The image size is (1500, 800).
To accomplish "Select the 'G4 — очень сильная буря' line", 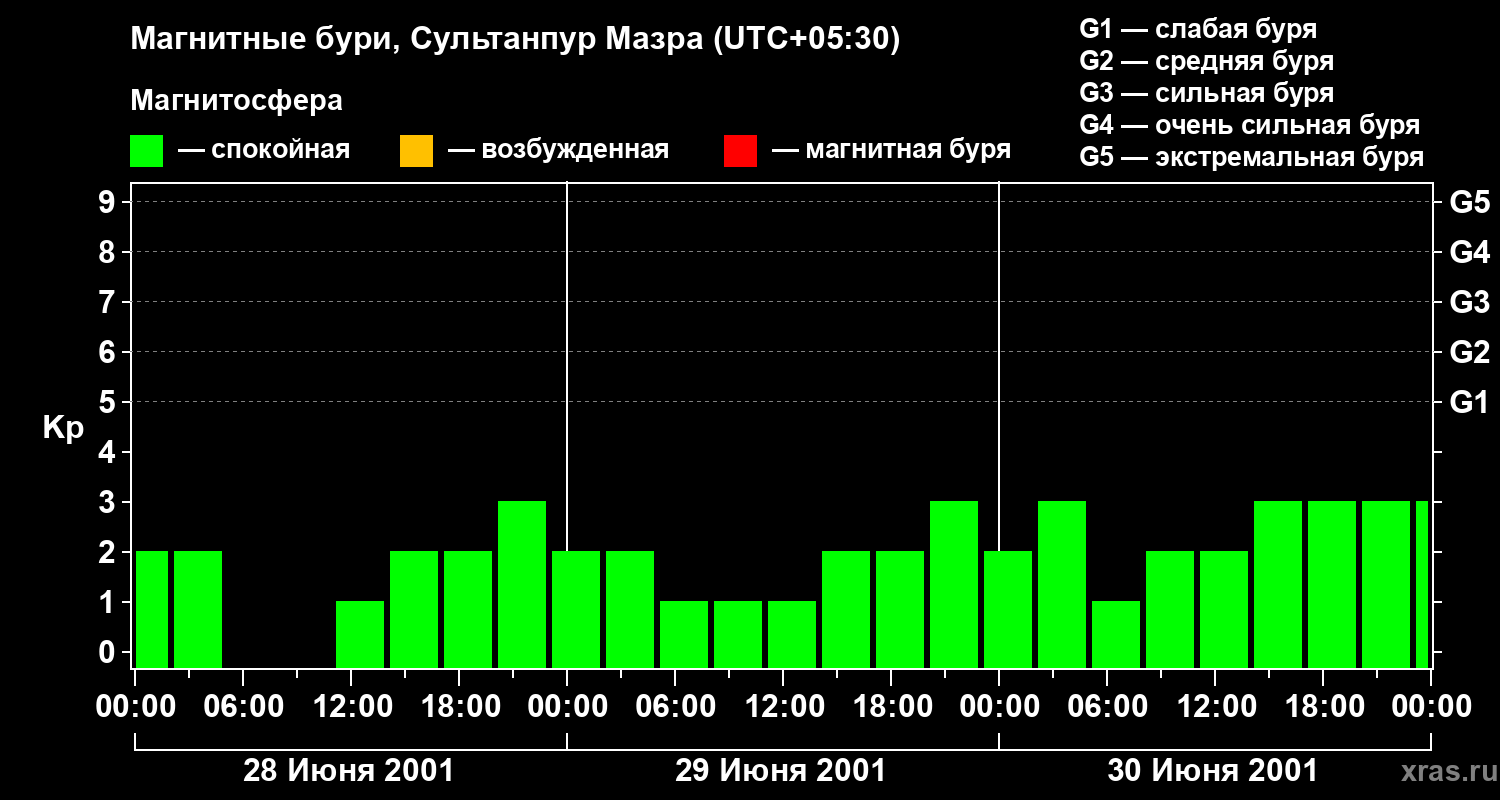I will tap(1250, 125).
